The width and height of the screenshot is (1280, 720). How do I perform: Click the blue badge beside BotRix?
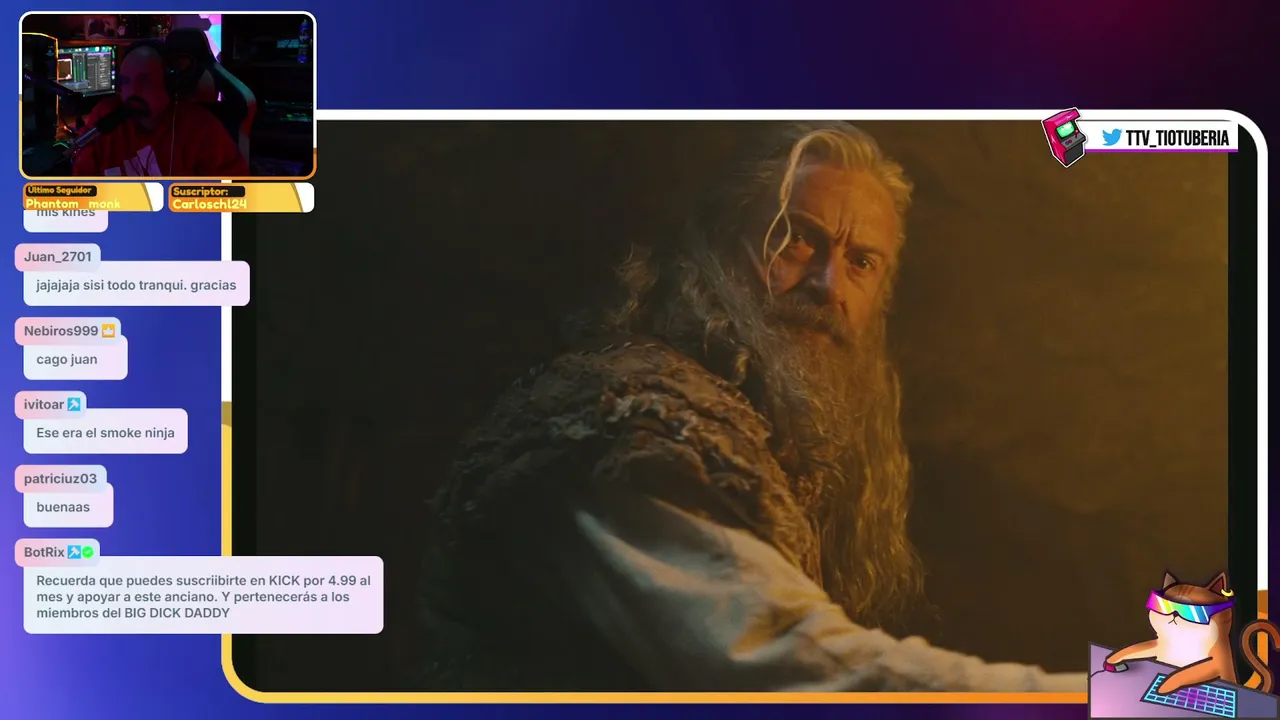pos(74,552)
